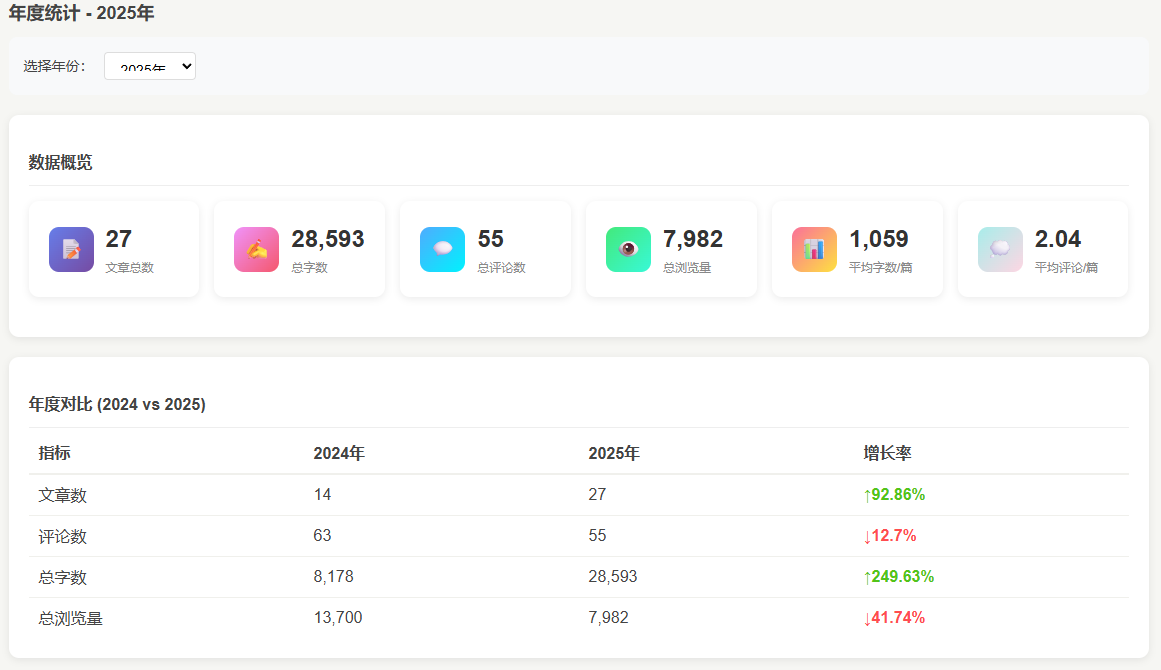Image resolution: width=1161 pixels, height=670 pixels.
Task: Select the 文章数 table row label
Action: point(63,495)
